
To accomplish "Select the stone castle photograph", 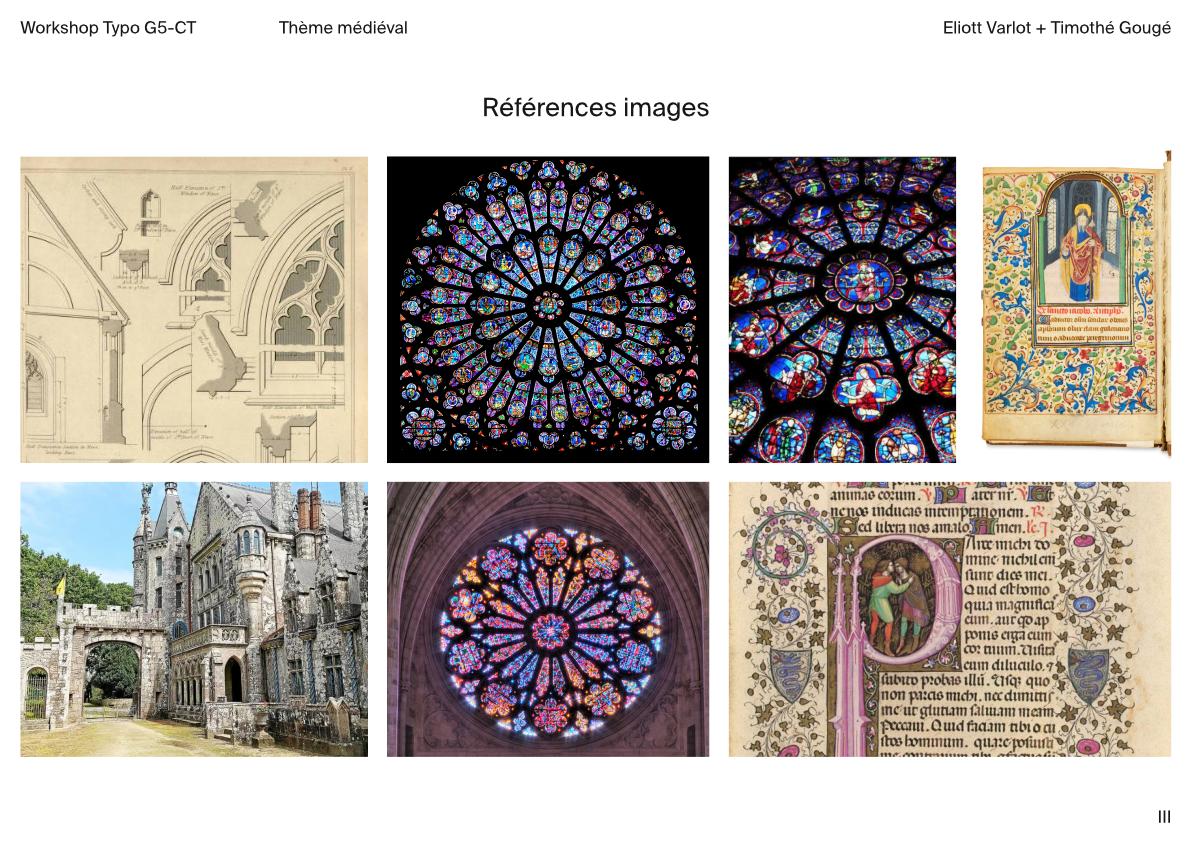I will pyautogui.click(x=193, y=618).
